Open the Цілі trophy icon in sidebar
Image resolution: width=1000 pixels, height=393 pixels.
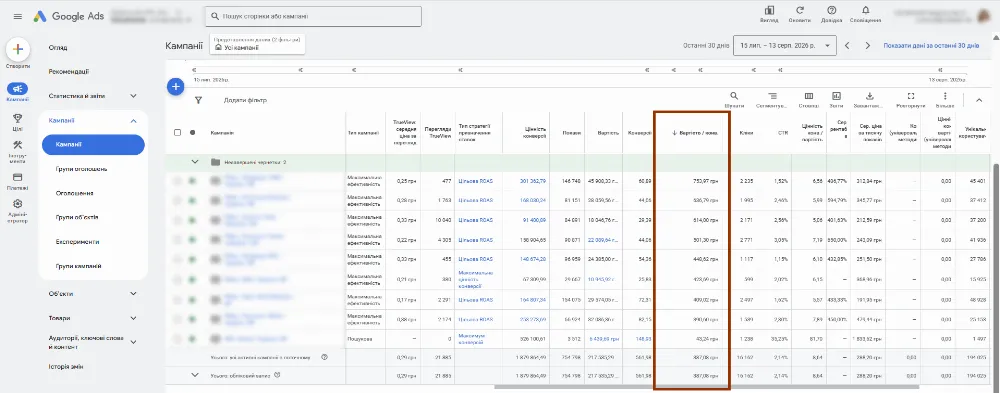(x=18, y=118)
